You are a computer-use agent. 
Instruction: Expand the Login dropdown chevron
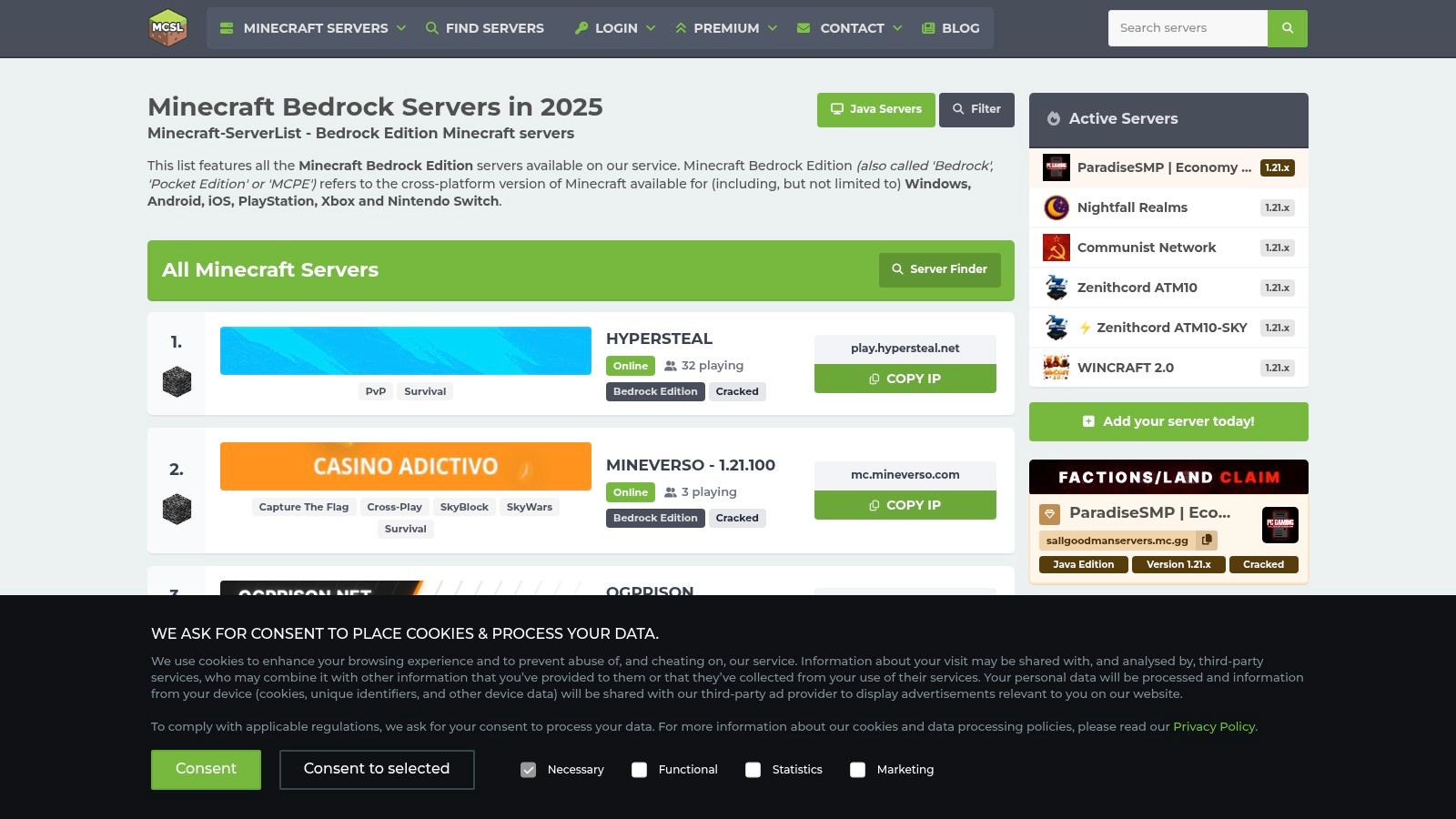click(x=651, y=28)
